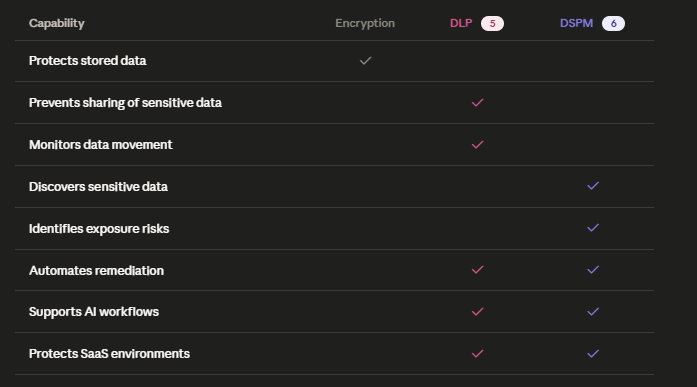Viewport: 697px width, 387px height.
Task: Click the Capability column header
Action: pyautogui.click(x=56, y=24)
